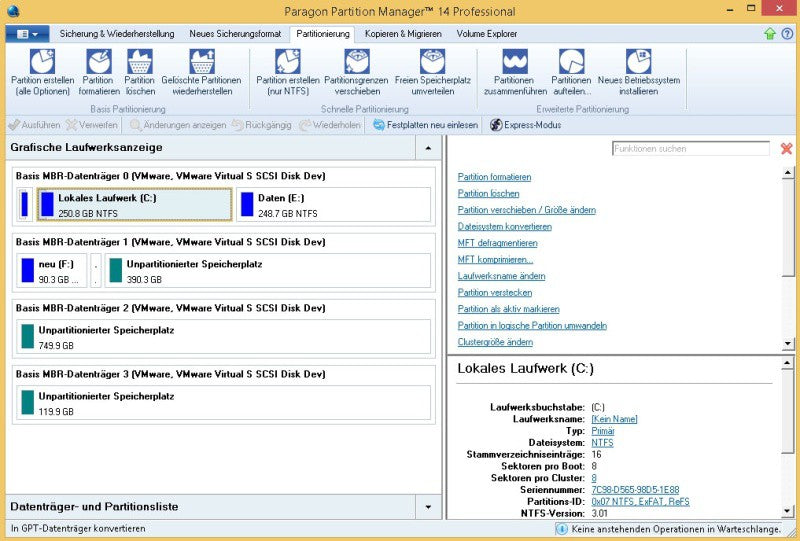The image size is (800, 541).
Task: Click Basis MBR-Datenträger 2 header
Action: coord(170,308)
